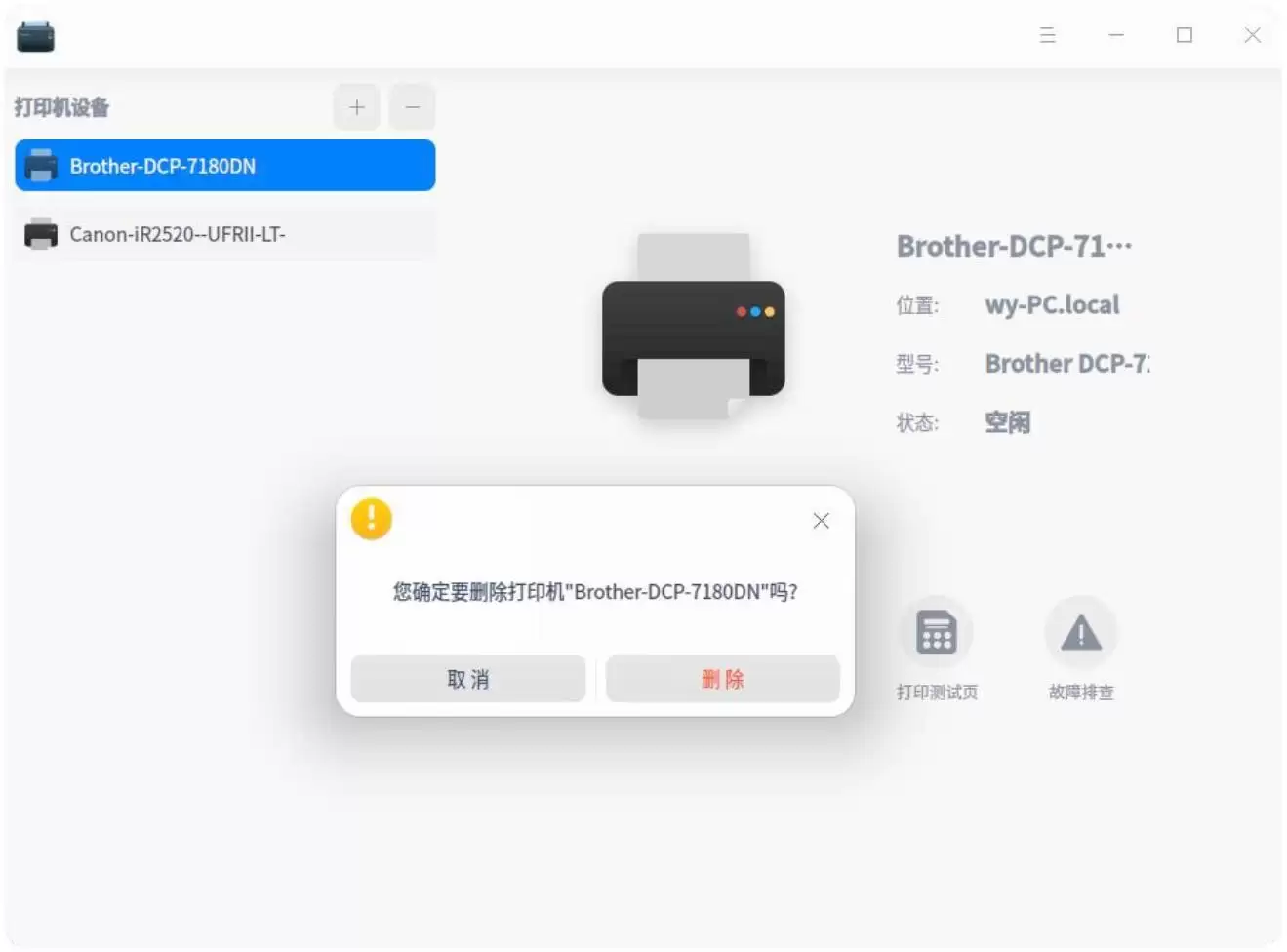The height and width of the screenshot is (952, 1287).
Task: Click the remove printer minus icon
Action: click(412, 107)
